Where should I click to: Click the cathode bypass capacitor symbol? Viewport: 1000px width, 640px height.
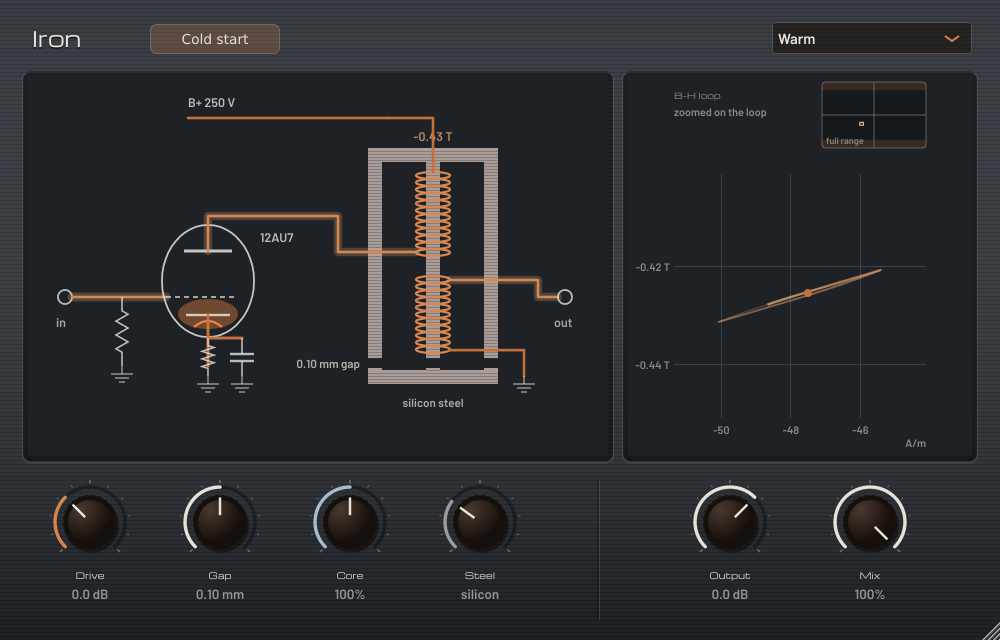tap(242, 358)
